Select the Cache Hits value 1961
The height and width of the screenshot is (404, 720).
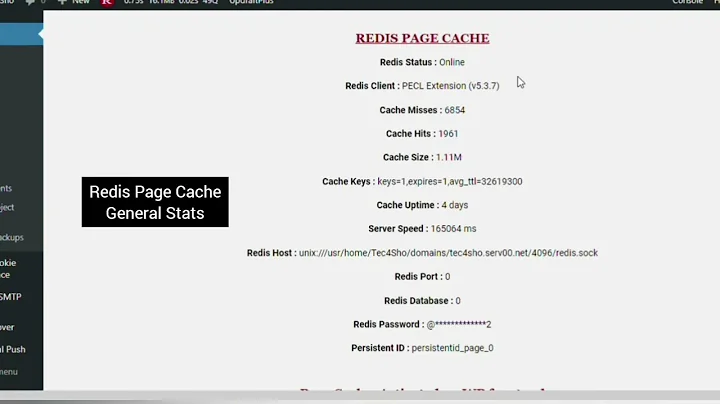click(448, 134)
